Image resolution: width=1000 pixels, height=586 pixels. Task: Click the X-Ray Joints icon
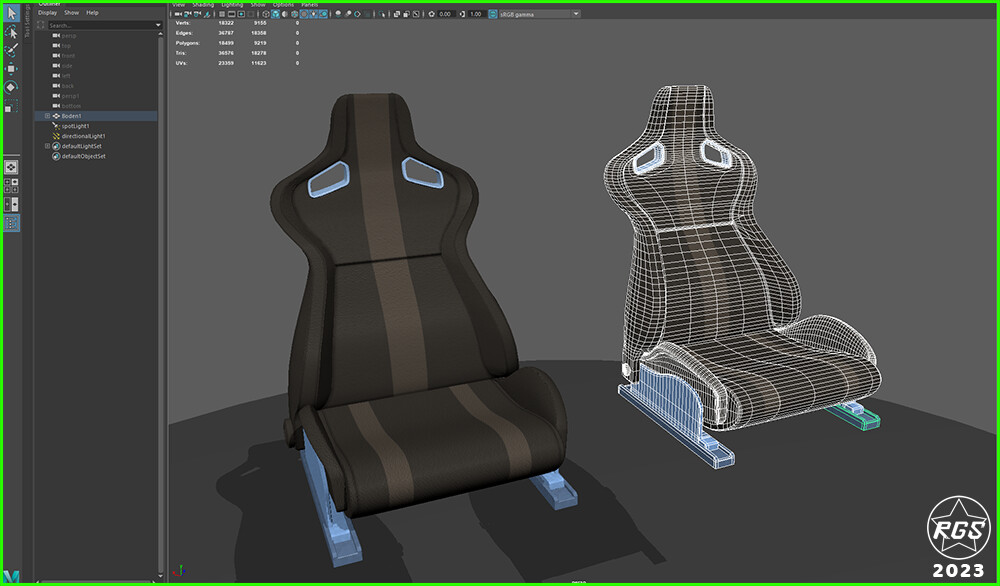pos(415,14)
